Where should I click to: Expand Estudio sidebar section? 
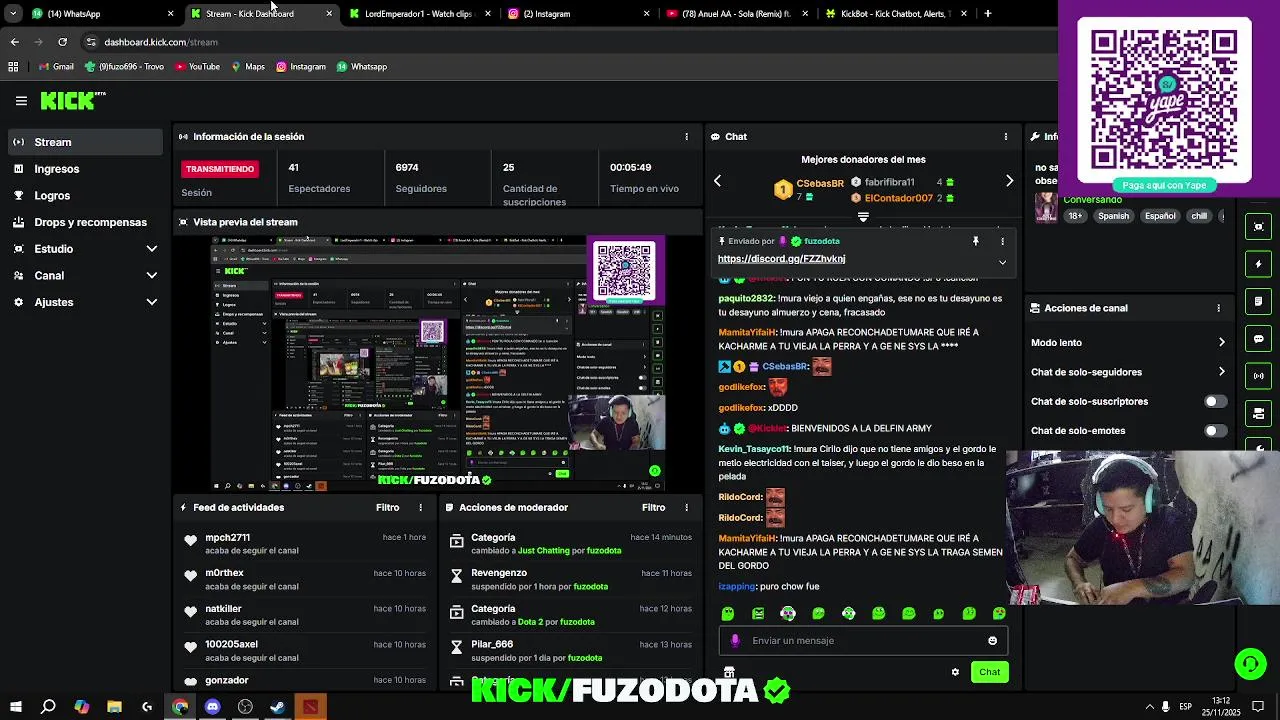(x=152, y=249)
